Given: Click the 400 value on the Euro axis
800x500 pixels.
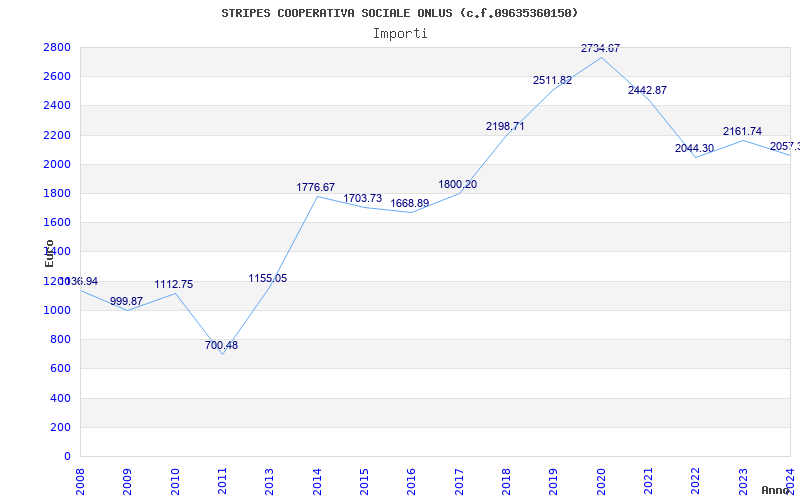Looking at the screenshot, I should (60, 398).
